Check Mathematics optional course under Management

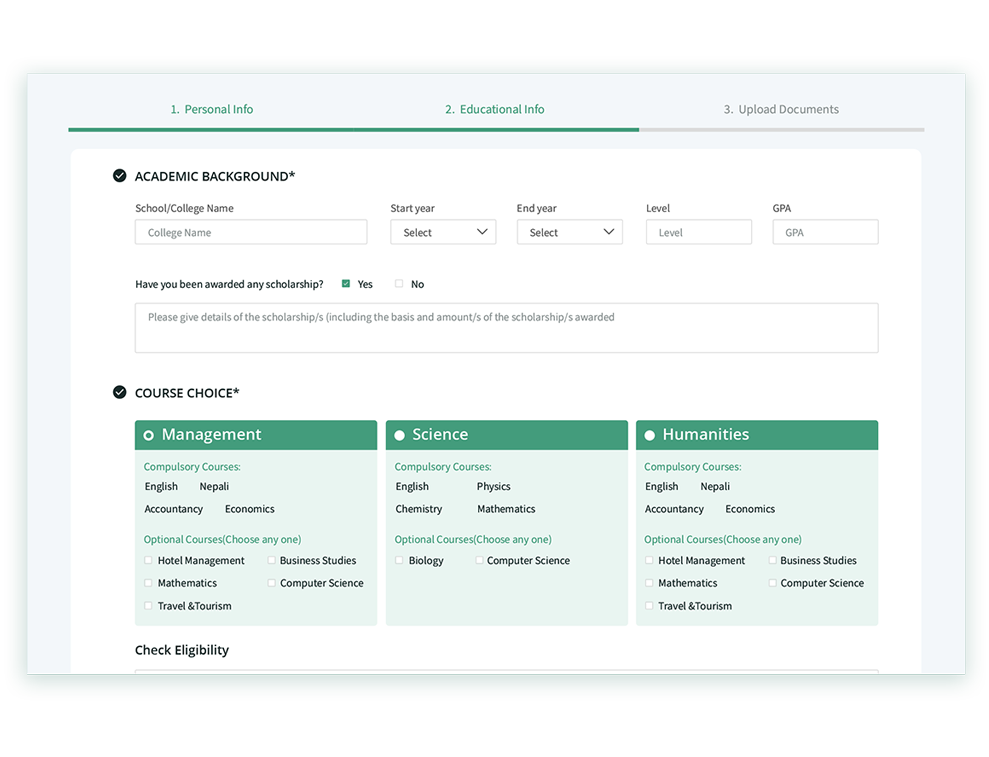148,583
